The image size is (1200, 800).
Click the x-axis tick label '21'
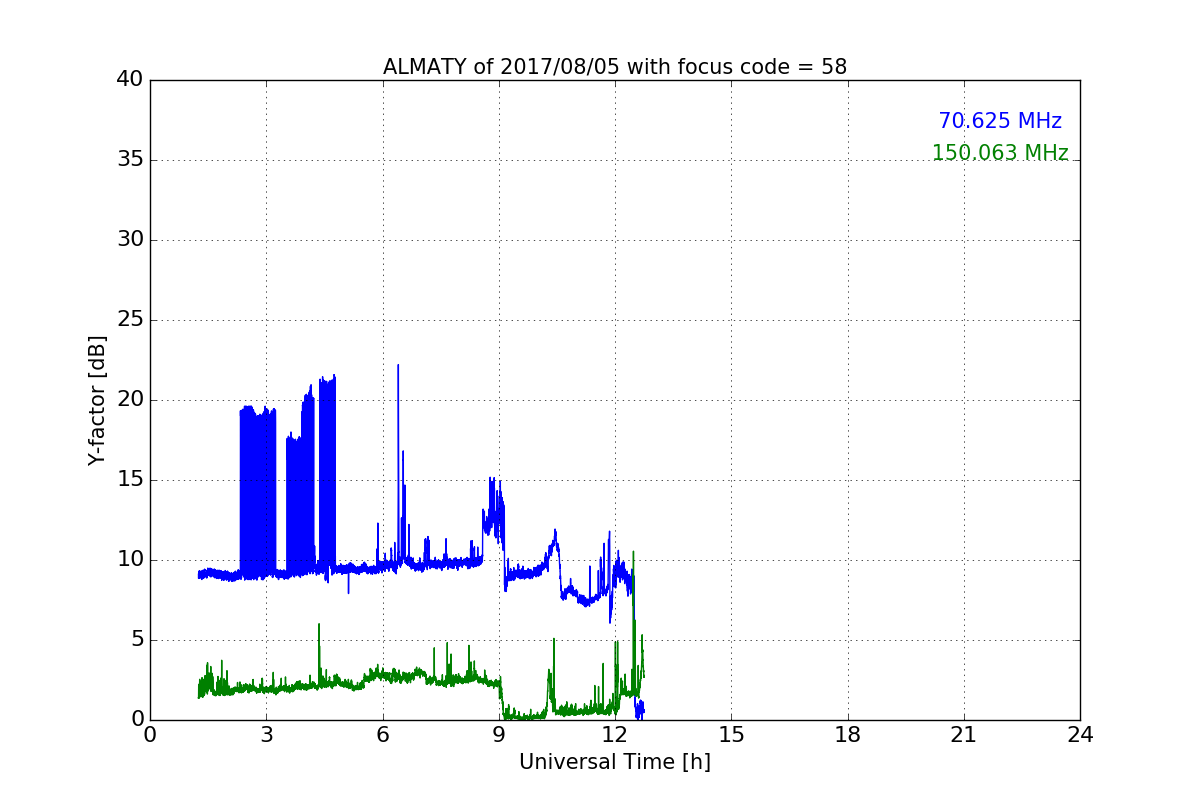964,735
